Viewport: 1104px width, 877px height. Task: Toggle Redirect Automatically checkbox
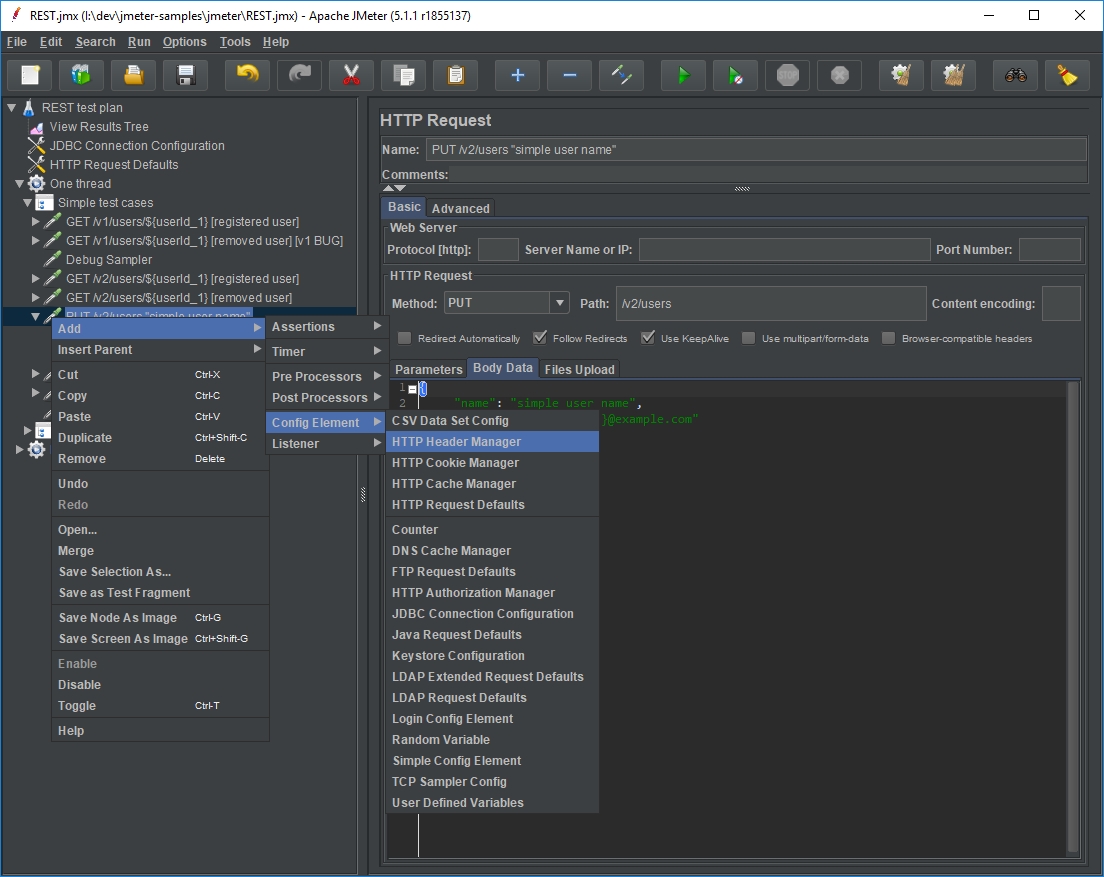click(404, 339)
